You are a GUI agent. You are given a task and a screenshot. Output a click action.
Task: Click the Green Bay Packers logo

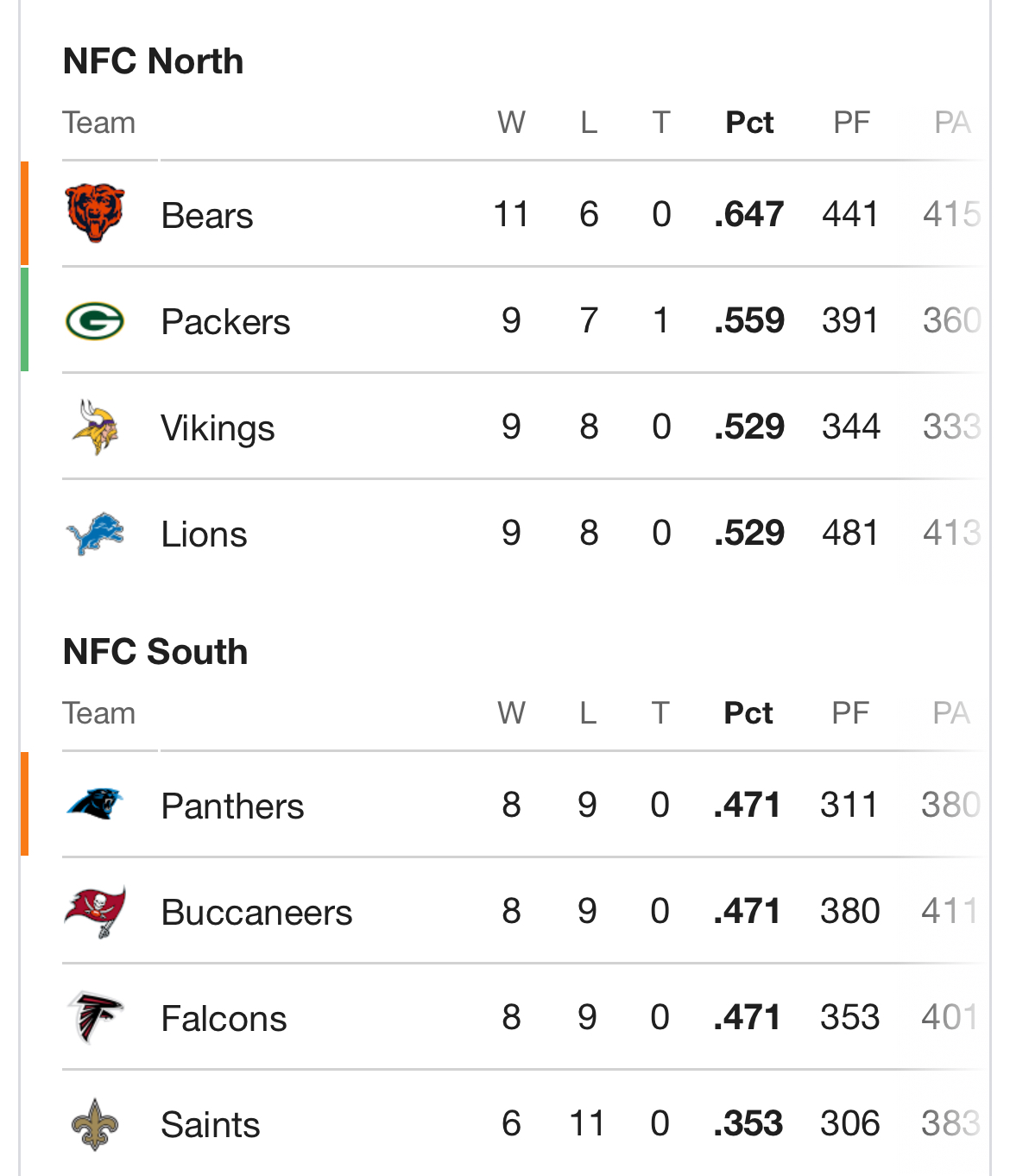point(95,321)
